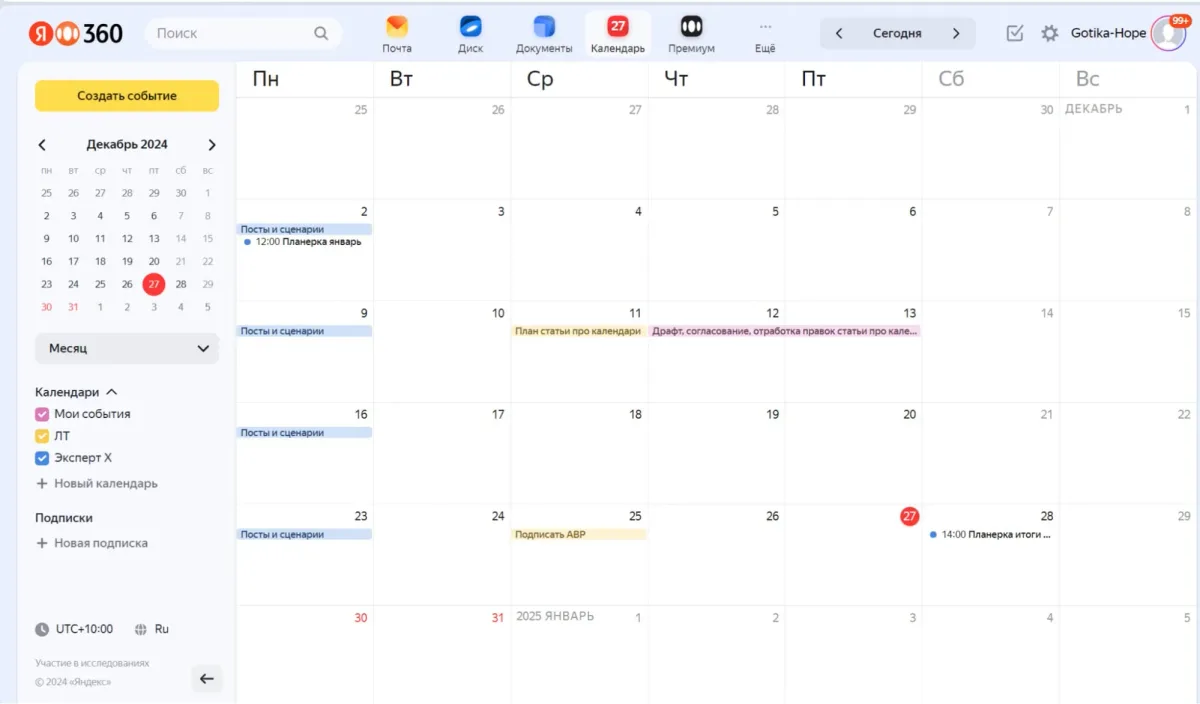Disable the Эксперт Х calendar checkbox
This screenshot has width=1200, height=704.
(42, 458)
